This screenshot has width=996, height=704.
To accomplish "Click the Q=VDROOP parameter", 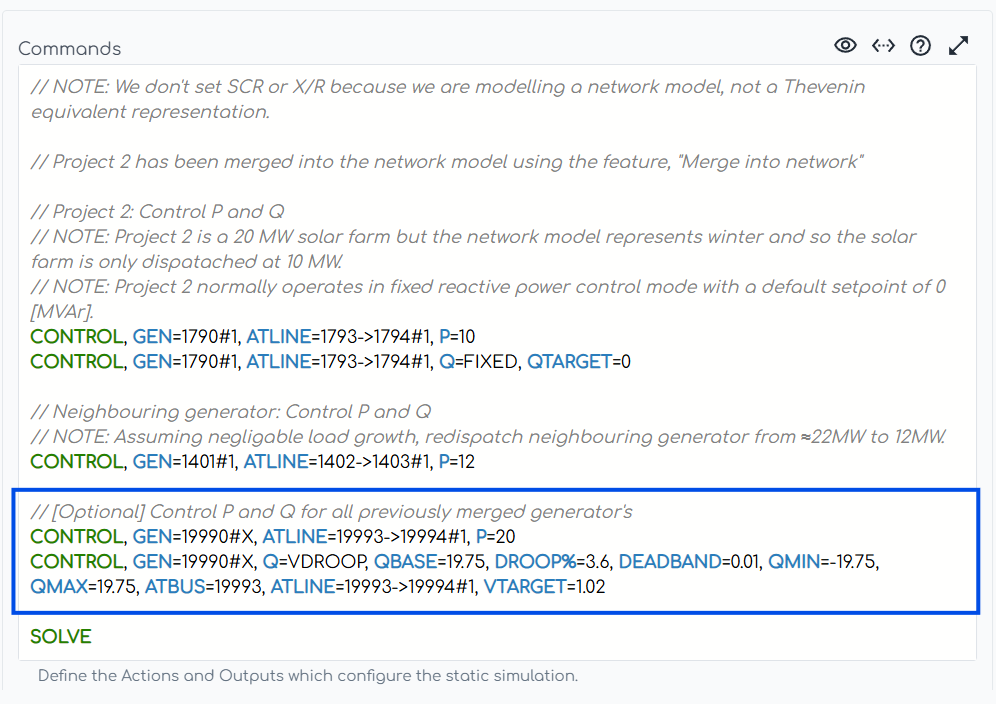I will 316,562.
